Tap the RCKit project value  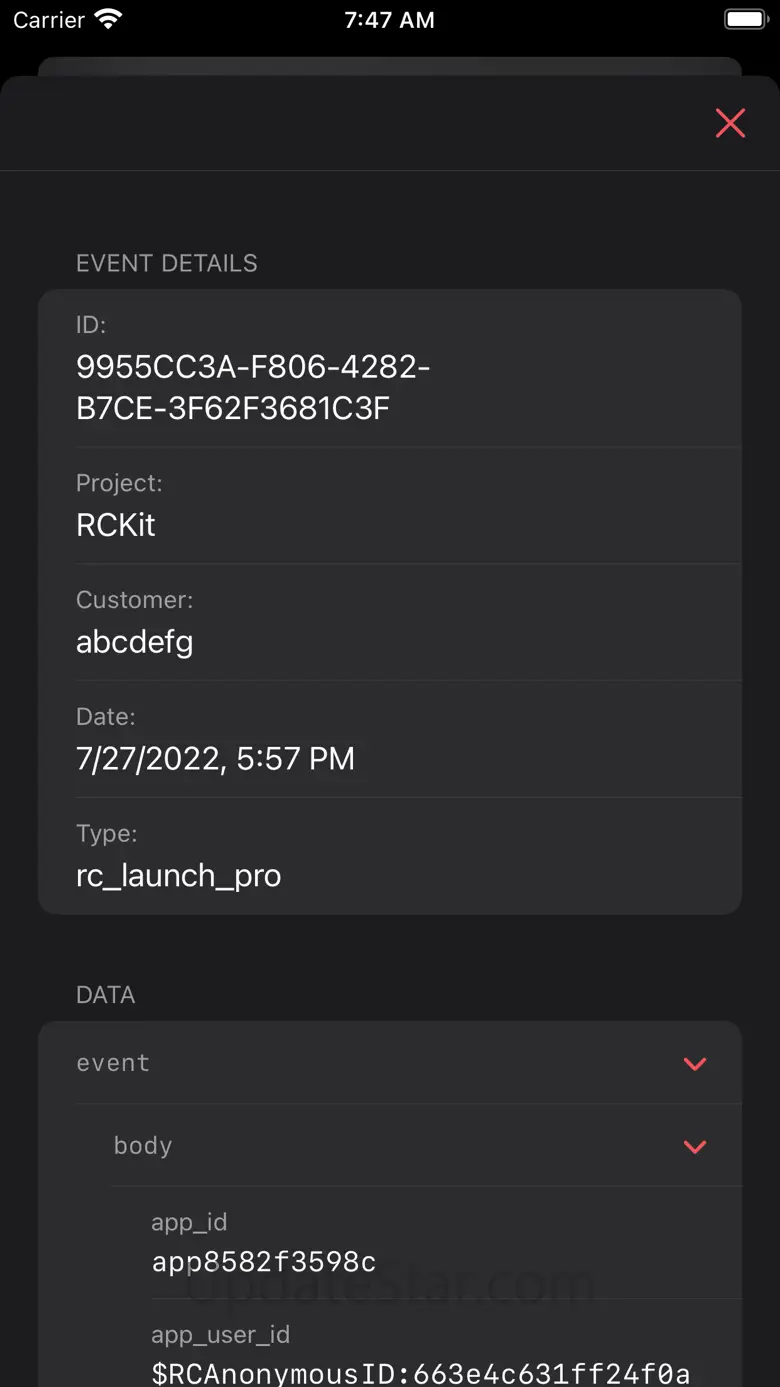[x=116, y=525]
